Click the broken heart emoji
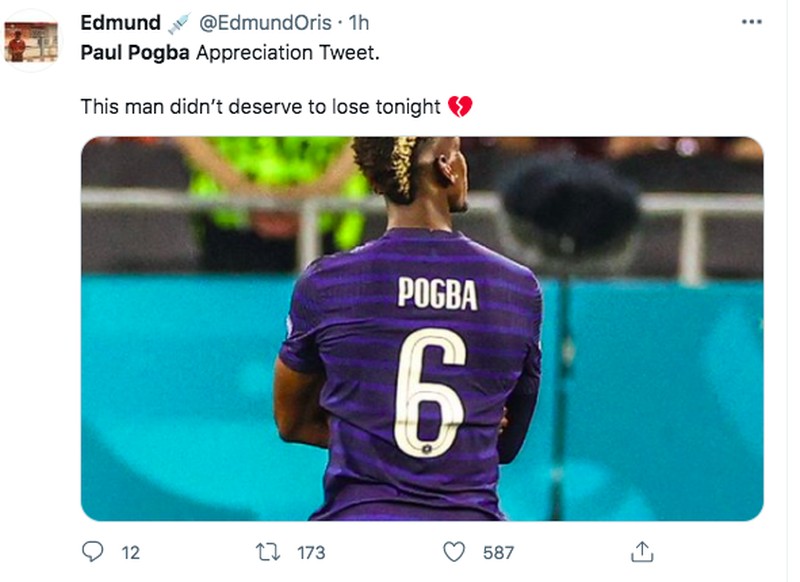The image size is (800, 582). click(460, 106)
